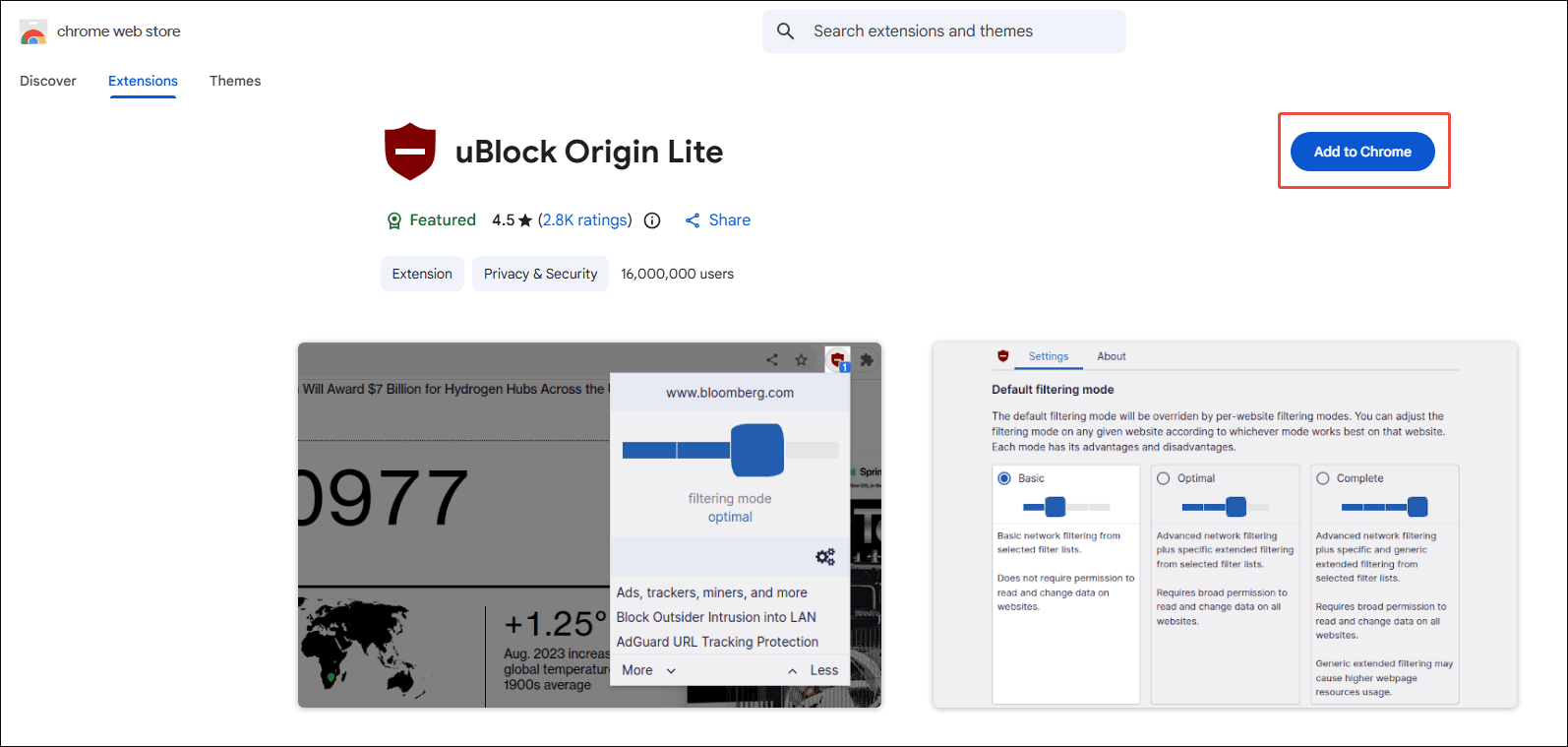The width and height of the screenshot is (1568, 747).
Task: Click the Ads, trackers, miners, and more row
Action: (x=712, y=592)
